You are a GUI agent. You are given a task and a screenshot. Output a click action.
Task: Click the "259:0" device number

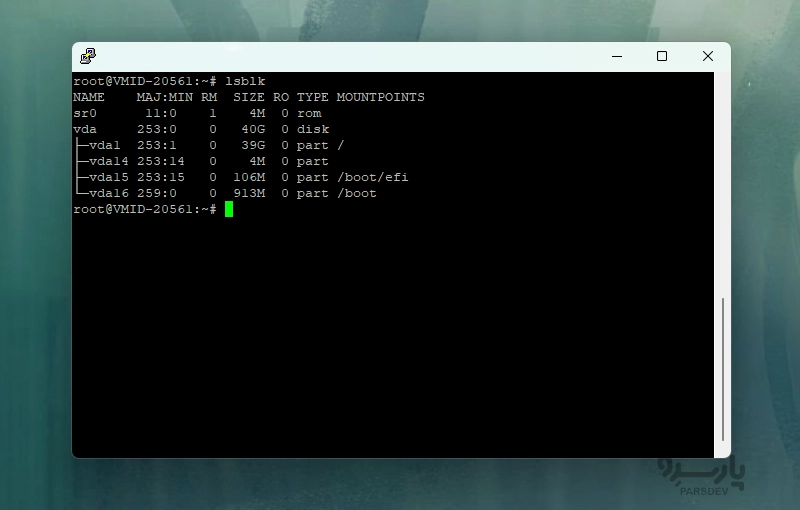(157, 193)
